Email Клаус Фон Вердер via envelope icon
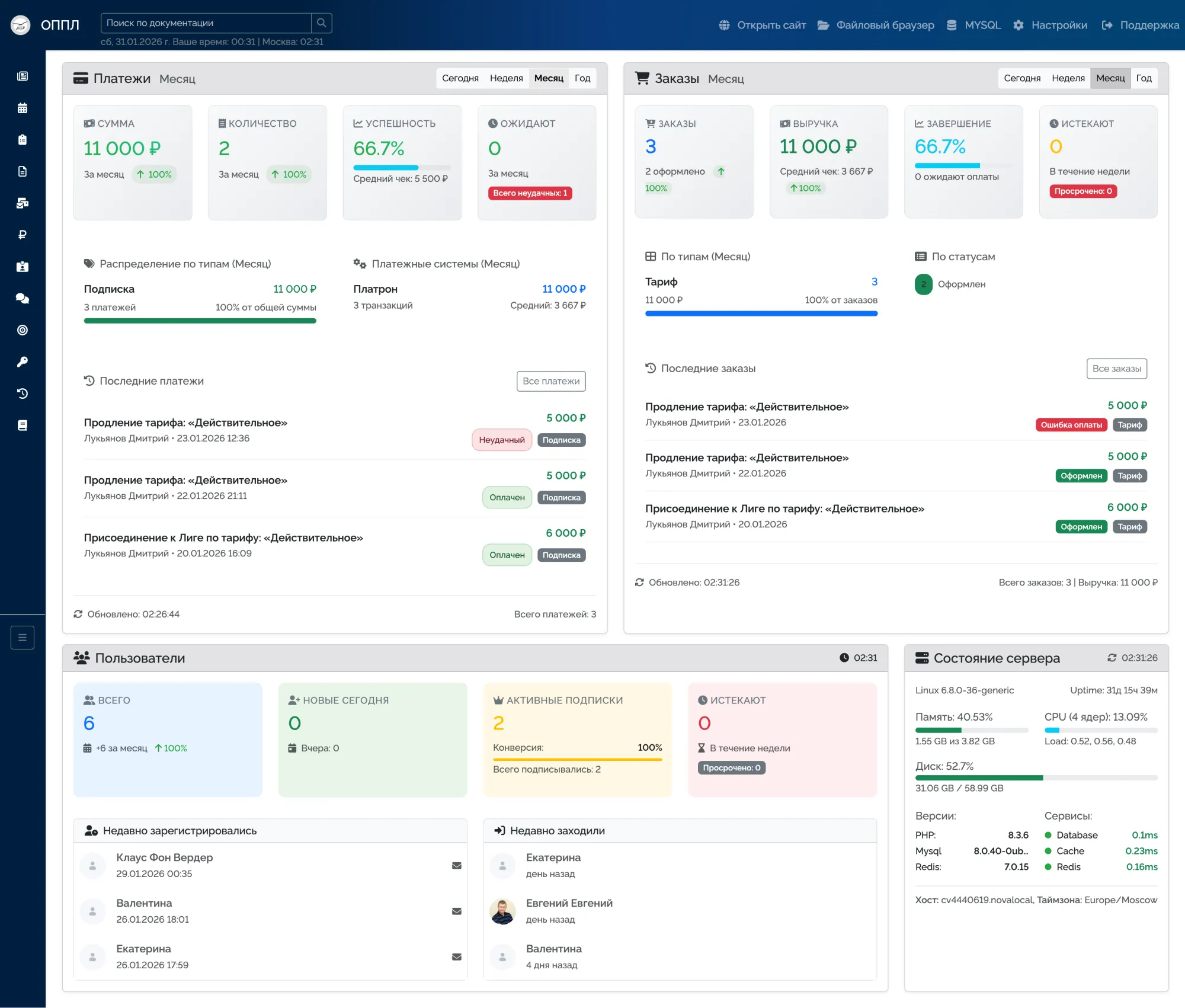The width and height of the screenshot is (1185, 1008). 456,865
